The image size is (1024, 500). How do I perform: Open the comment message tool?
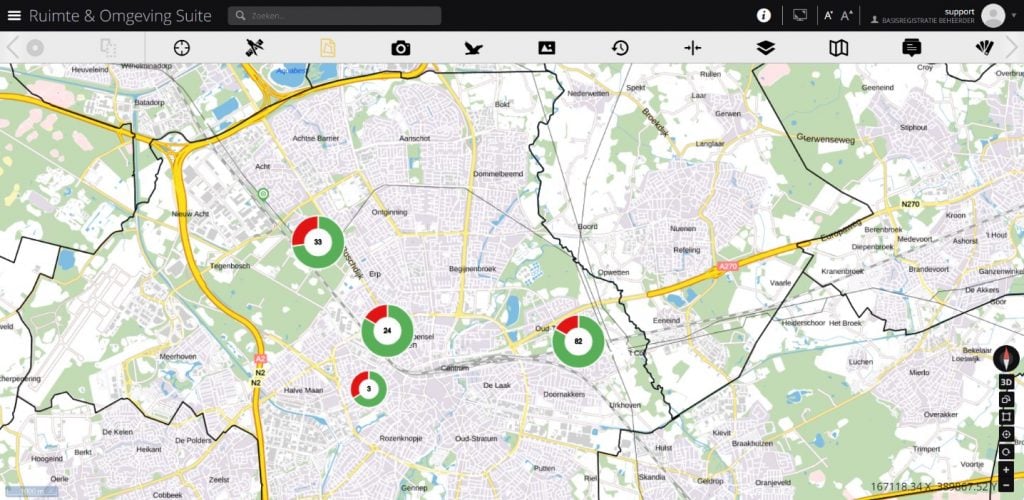(x=912, y=48)
